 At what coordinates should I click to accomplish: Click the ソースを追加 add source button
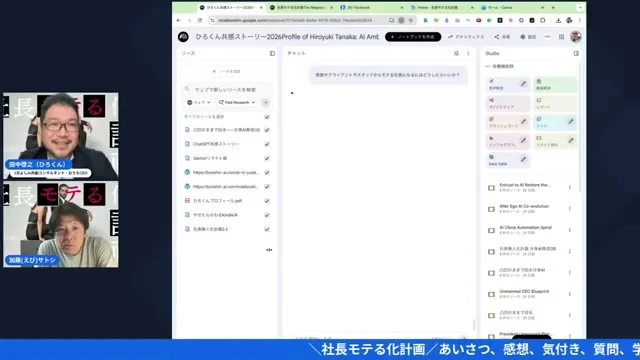227,71
